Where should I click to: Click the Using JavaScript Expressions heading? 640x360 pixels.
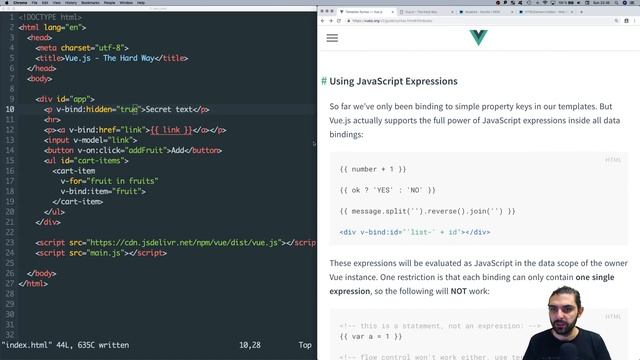tap(393, 81)
